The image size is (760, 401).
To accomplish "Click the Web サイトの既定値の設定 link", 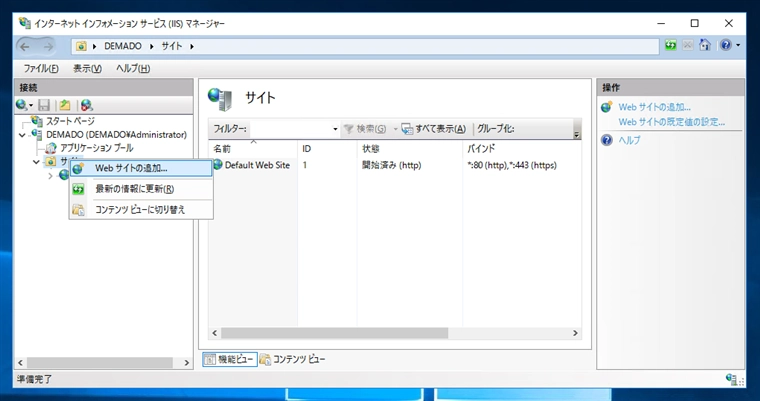I will (671, 122).
